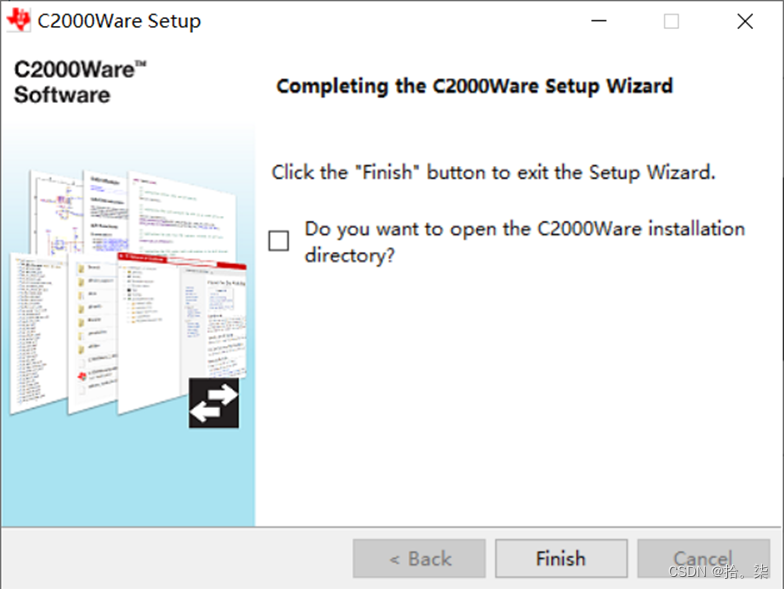Click the "C2000Ware Setup" title bar text
This screenshot has height=589, width=784.
119,21
